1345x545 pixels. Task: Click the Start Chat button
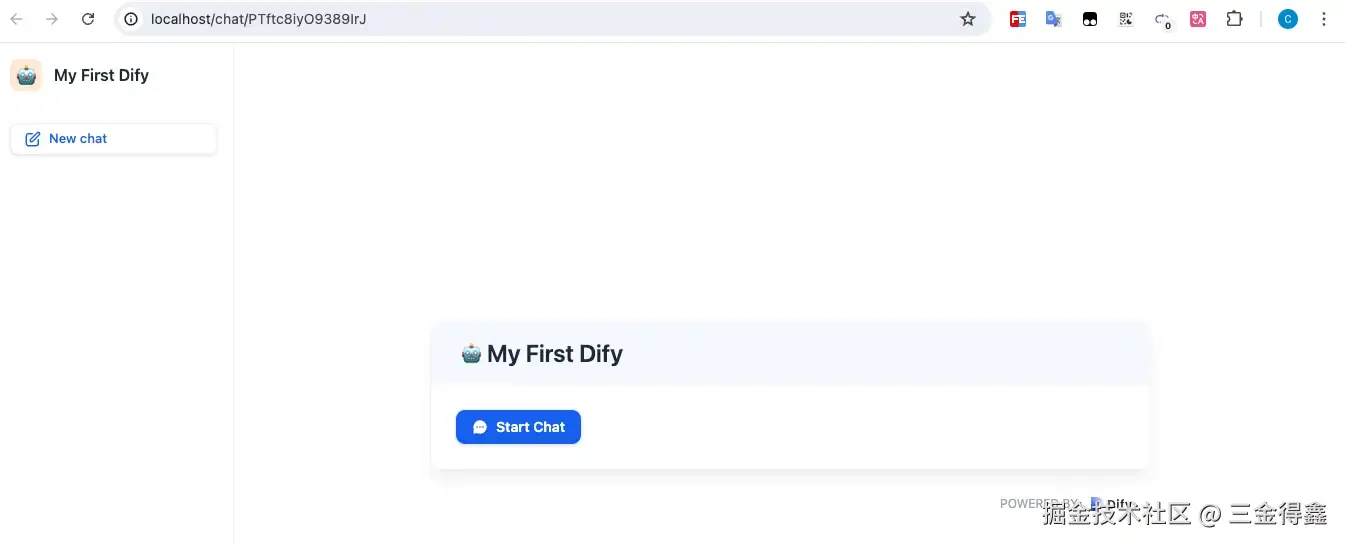click(518, 427)
